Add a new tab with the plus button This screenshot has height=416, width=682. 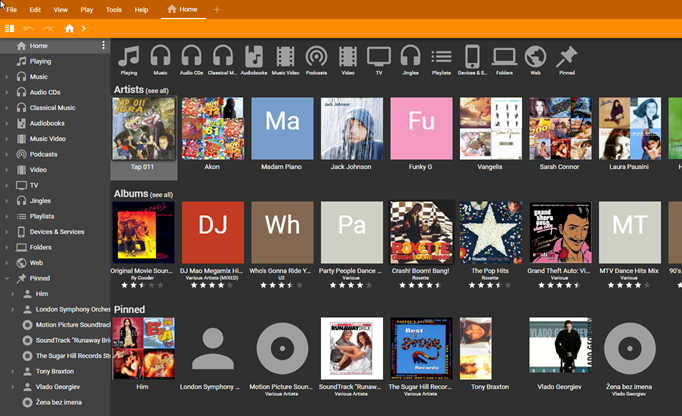click(217, 9)
